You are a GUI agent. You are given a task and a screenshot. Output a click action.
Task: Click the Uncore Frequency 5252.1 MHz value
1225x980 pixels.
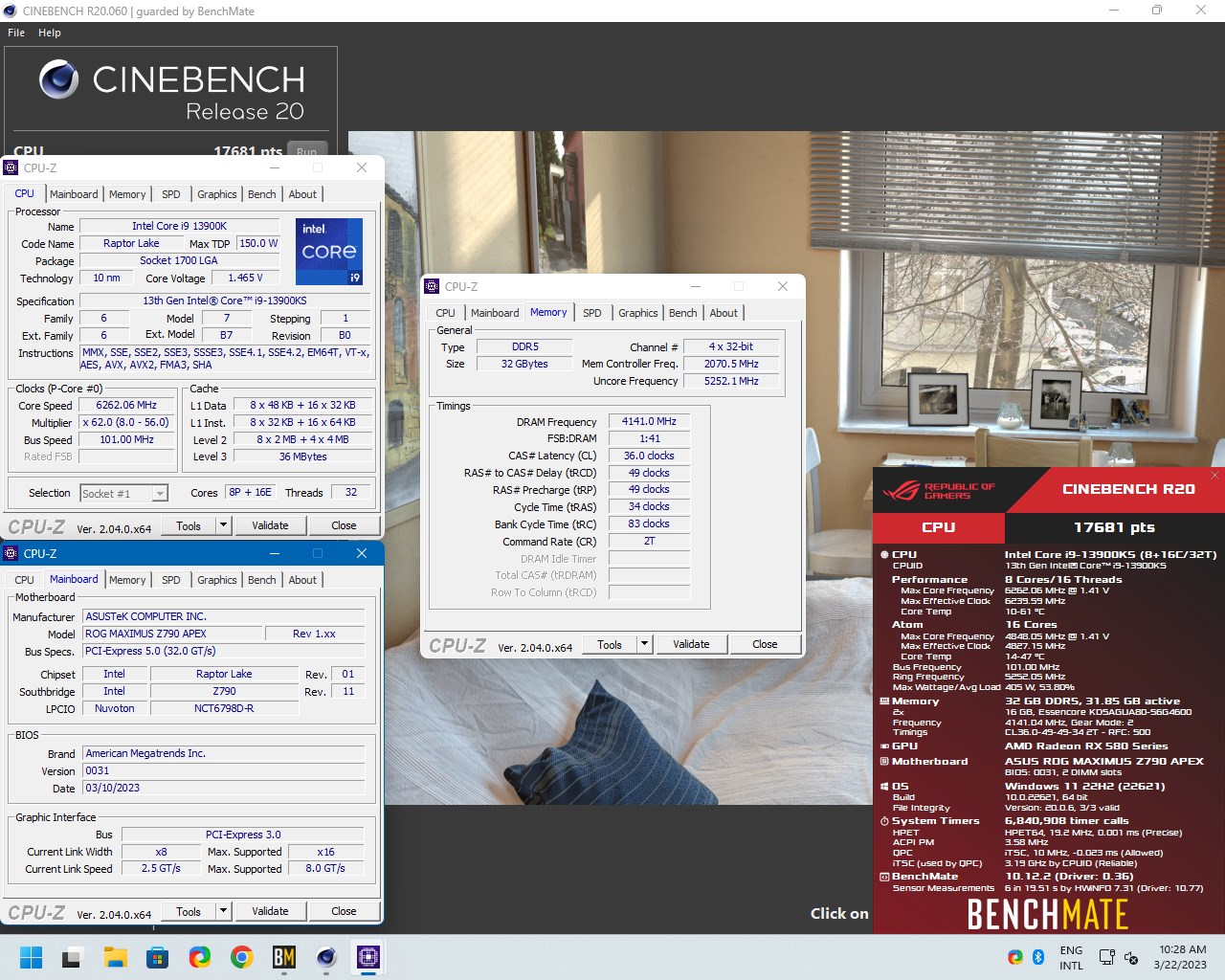[731, 381]
